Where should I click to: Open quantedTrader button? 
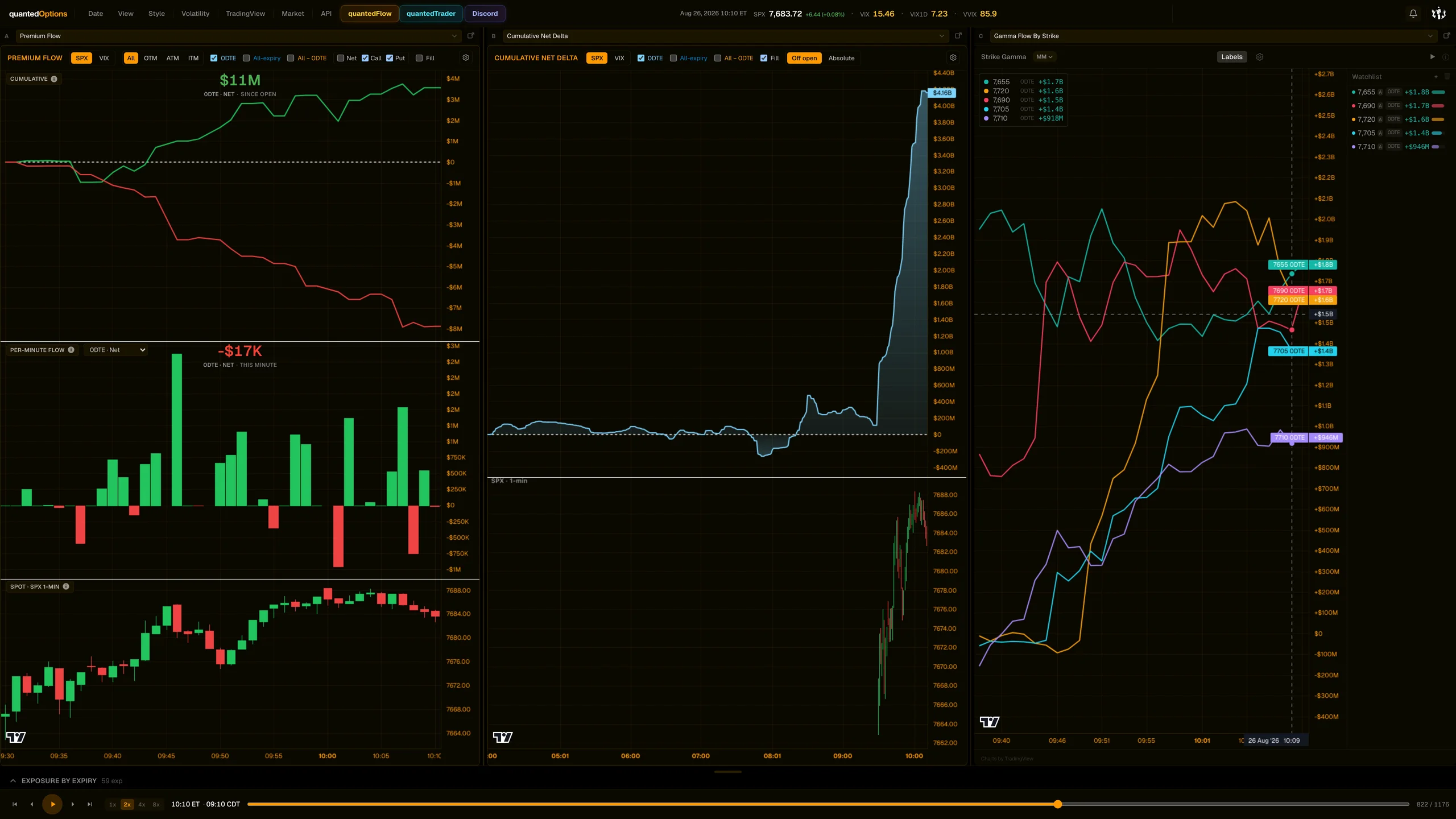[x=431, y=14]
